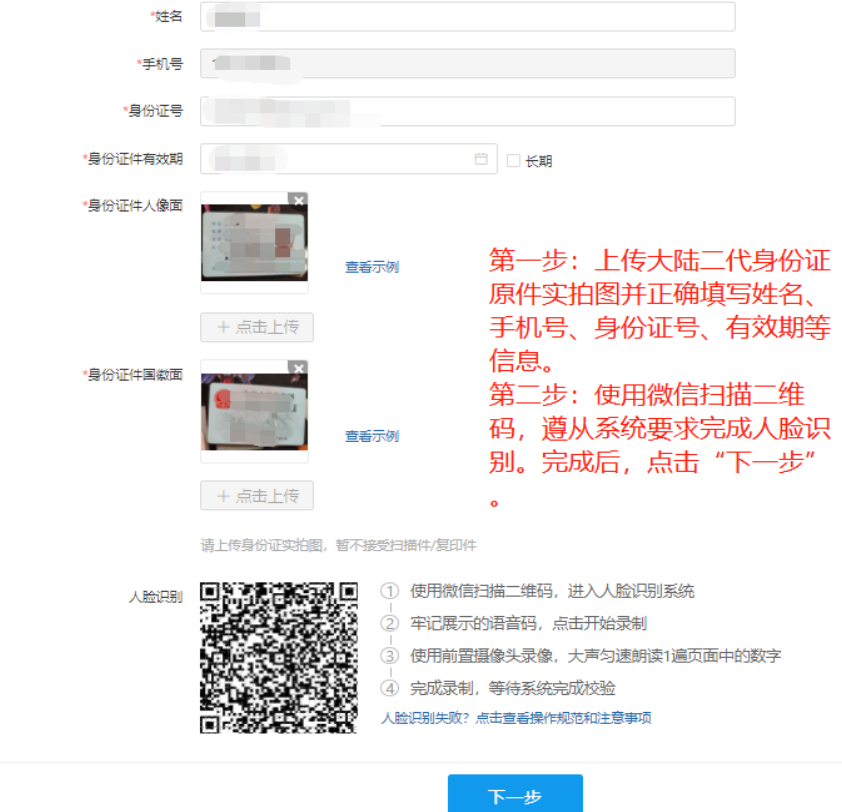The width and height of the screenshot is (842, 812).
Task: Open the ID portrait-side photo thumbnail
Action: tap(254, 244)
